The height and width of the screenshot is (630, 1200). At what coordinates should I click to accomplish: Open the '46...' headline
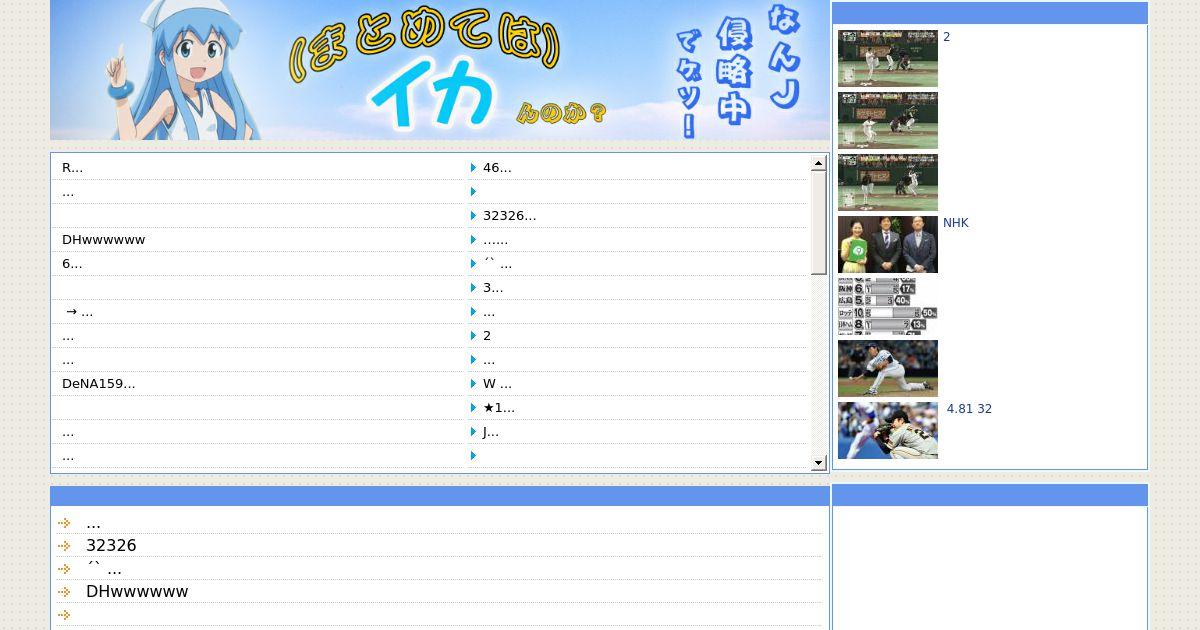pos(497,168)
